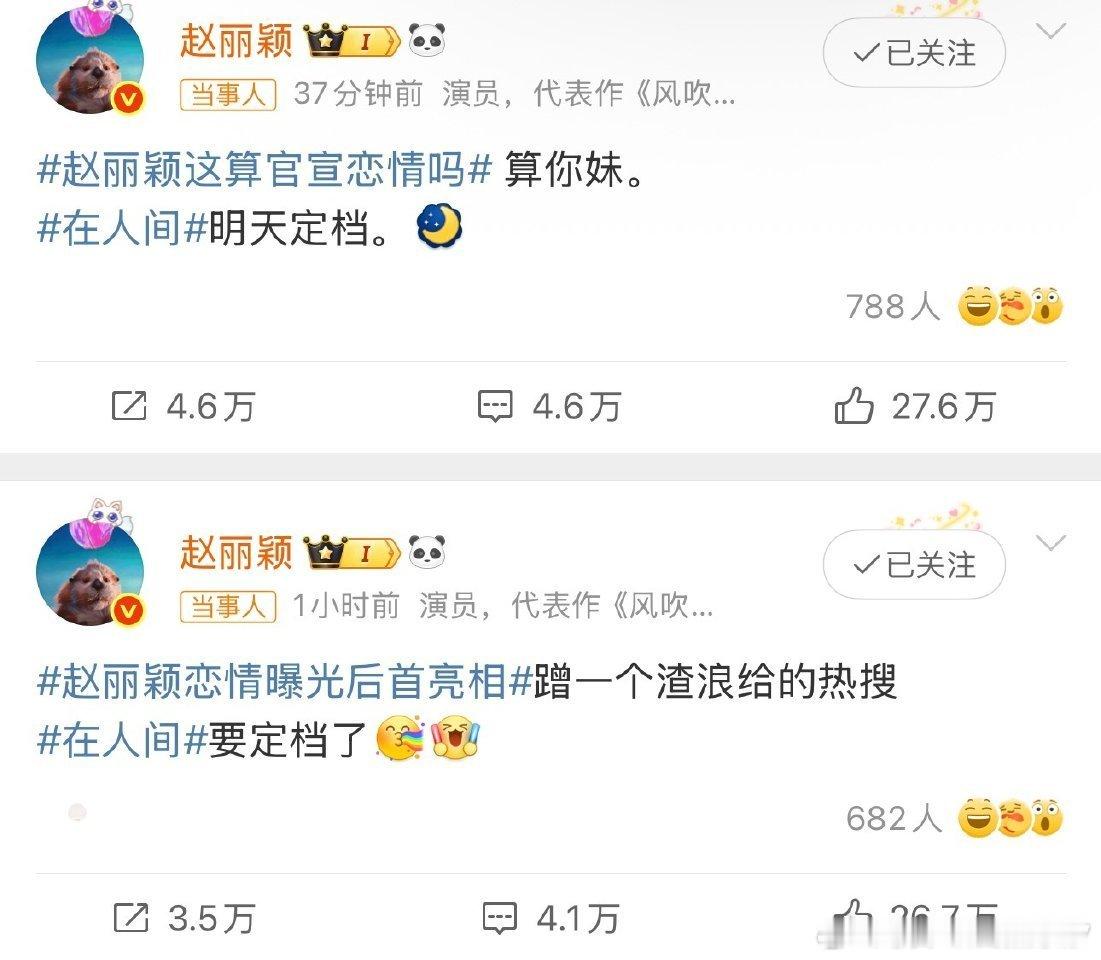Show 788人 reactions on first post
Screen dimensions: 1101x960
tap(954, 307)
